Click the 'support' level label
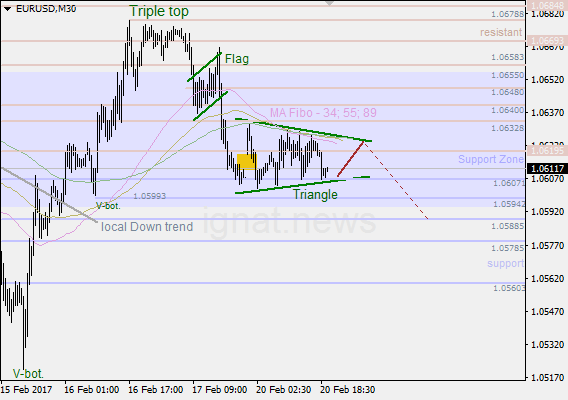This screenshot has width=568, height=400. [505, 263]
